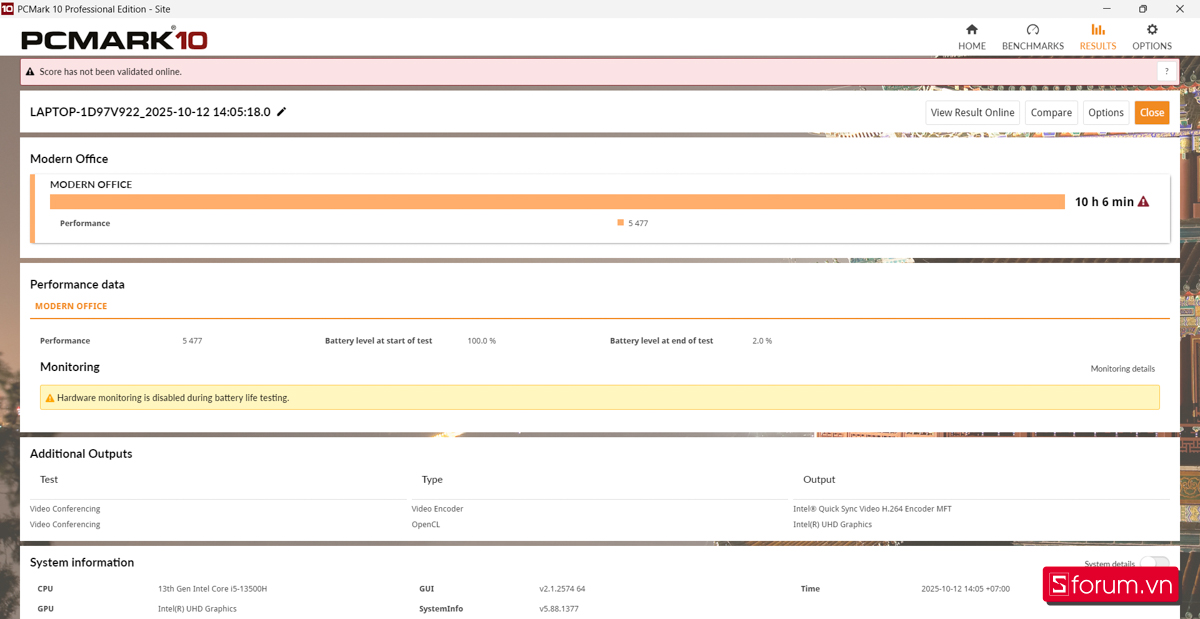Click the Additional Outputs heading
The width and height of the screenshot is (1200, 619).
(x=81, y=454)
